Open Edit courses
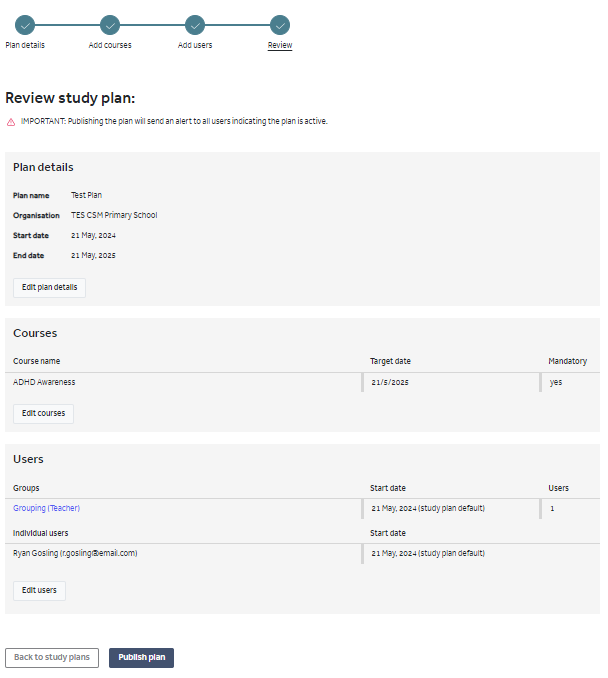The height and width of the screenshot is (678, 608). [x=43, y=413]
